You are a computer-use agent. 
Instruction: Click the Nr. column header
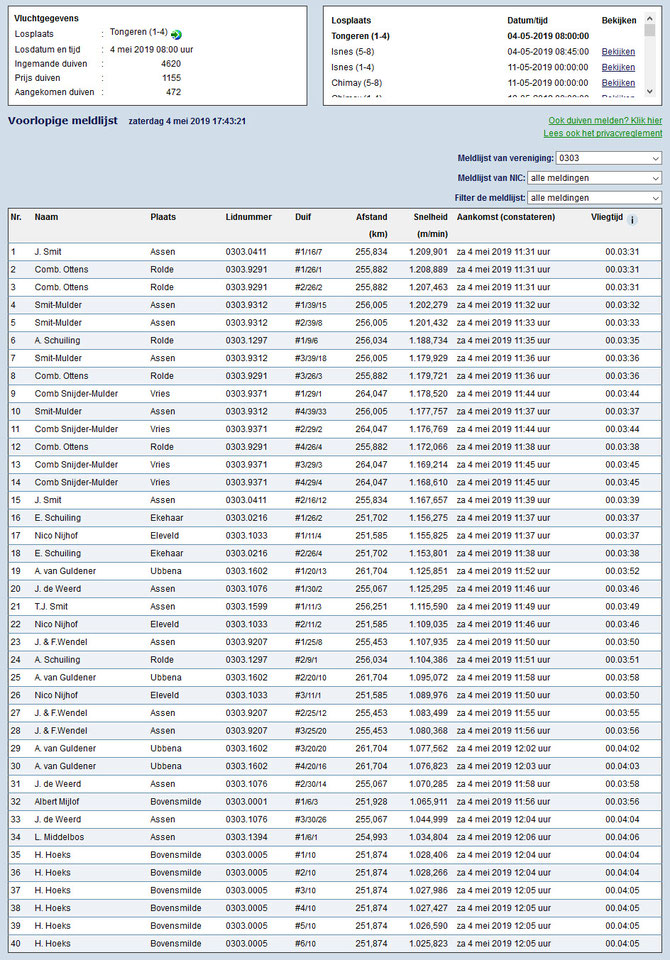(x=16, y=217)
